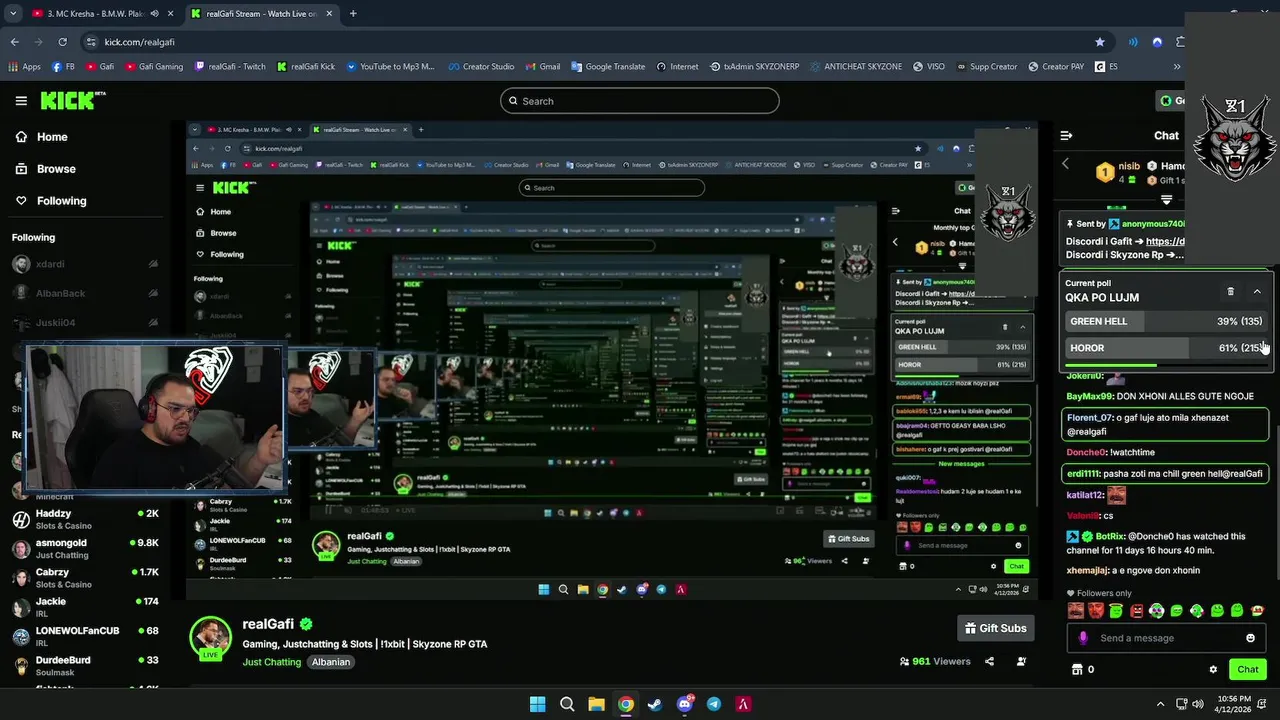Reload the current page
Image resolution: width=1280 pixels, height=720 pixels.
click(x=62, y=42)
